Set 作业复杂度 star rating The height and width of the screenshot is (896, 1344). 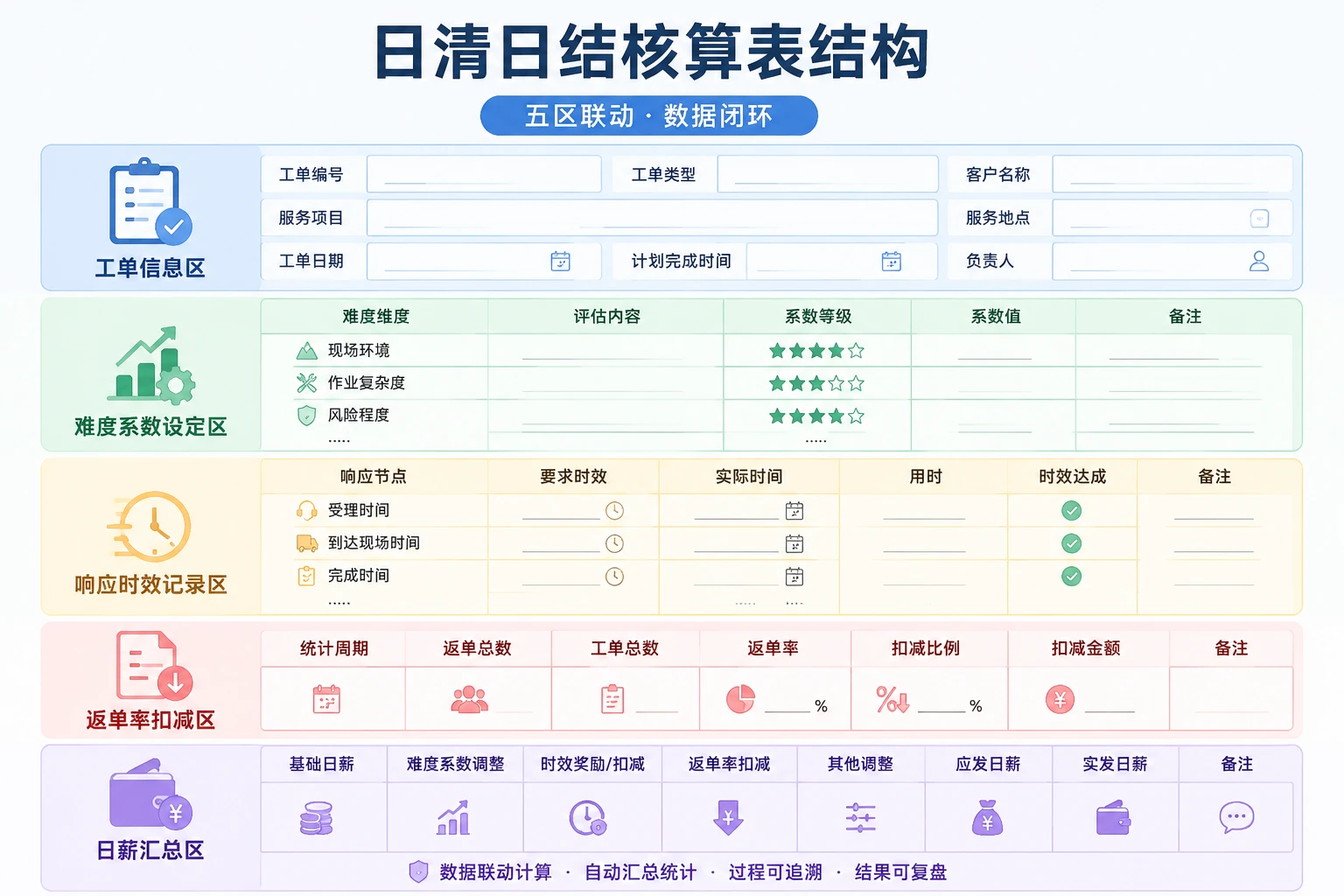pyautogui.click(x=816, y=383)
